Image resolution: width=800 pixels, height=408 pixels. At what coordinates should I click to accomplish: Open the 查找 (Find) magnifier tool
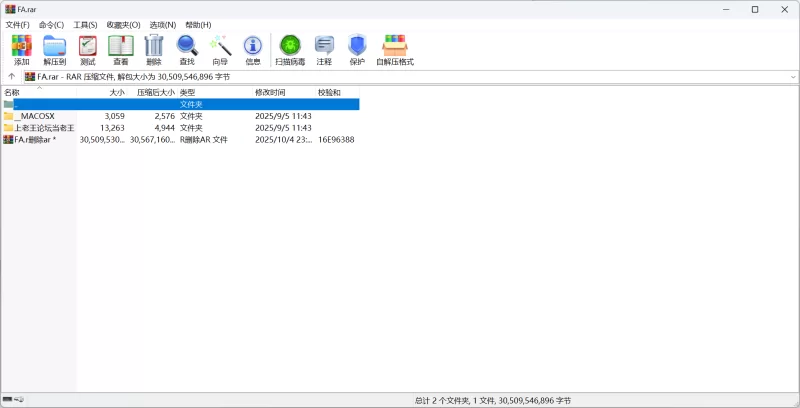coord(187,50)
